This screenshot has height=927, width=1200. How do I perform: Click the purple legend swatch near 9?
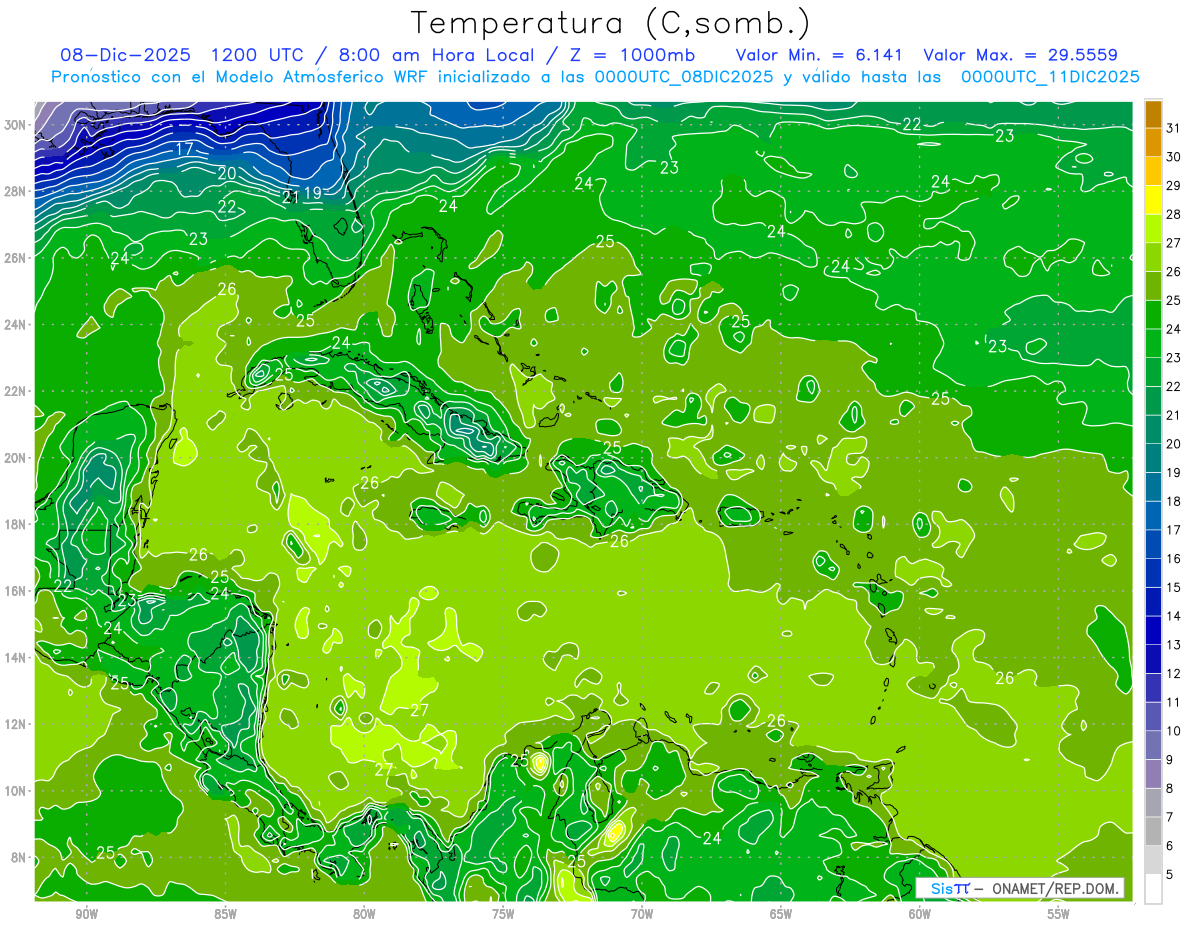1153,774
